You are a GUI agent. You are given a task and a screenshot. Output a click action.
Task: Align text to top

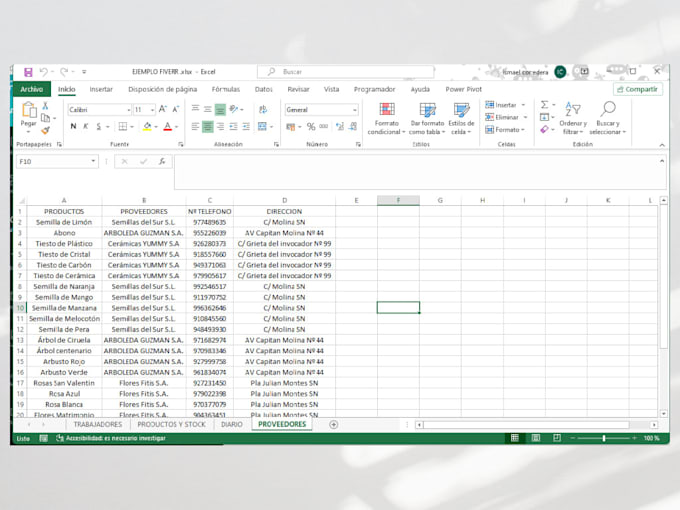coord(196,109)
